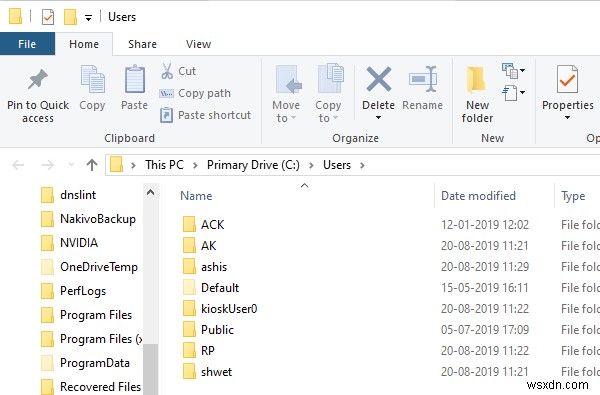The height and width of the screenshot is (395, 600).
Task: Expand chevron after Users breadcrumb
Action: click(362, 165)
